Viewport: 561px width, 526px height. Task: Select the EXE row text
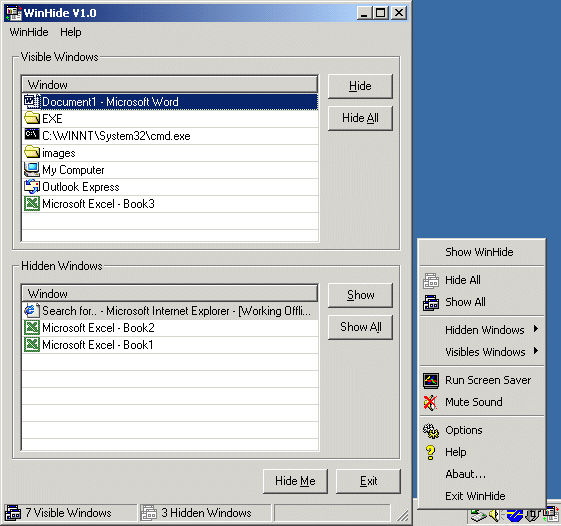[x=52, y=119]
